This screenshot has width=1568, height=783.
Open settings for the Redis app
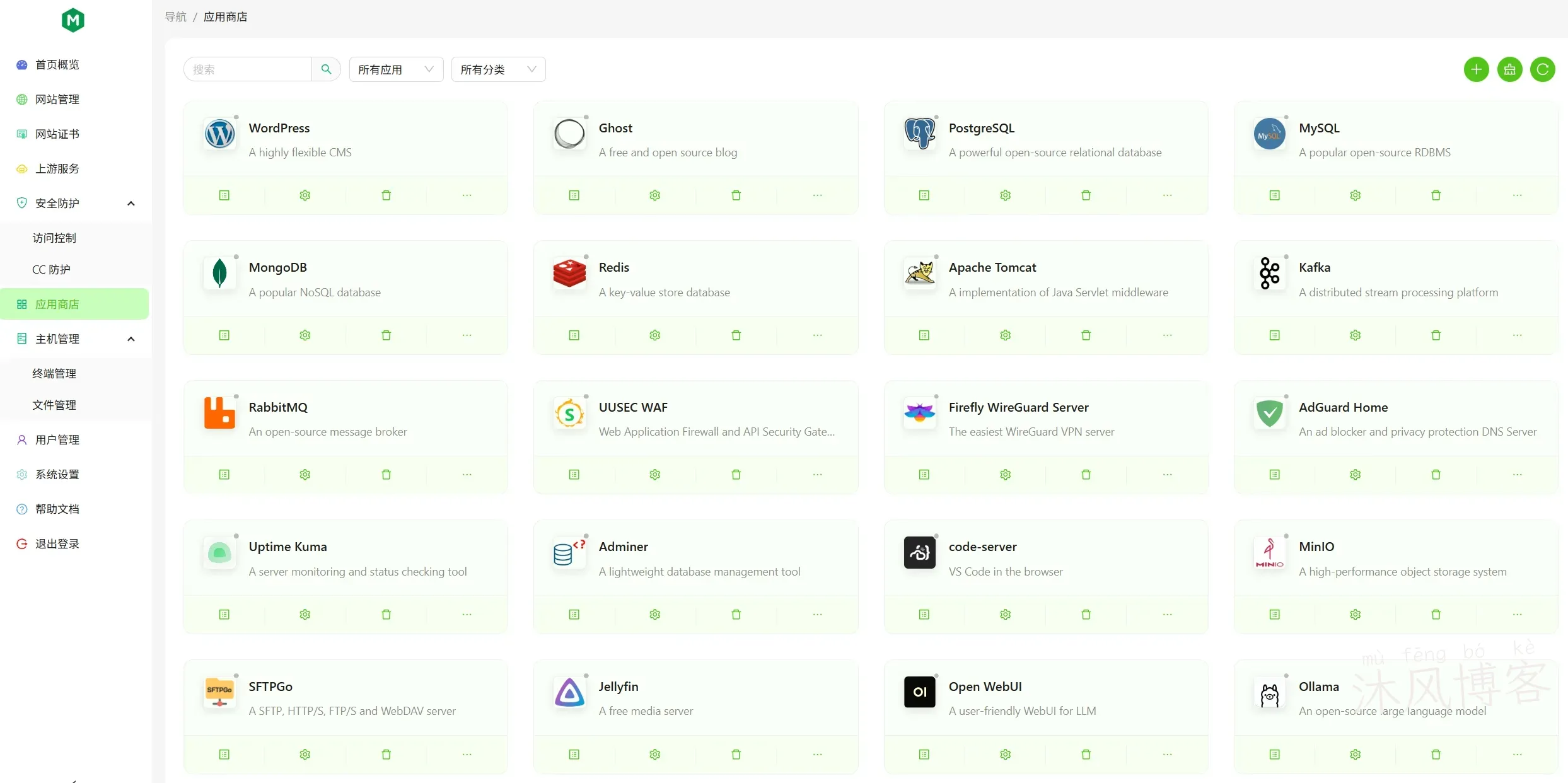[654, 335]
